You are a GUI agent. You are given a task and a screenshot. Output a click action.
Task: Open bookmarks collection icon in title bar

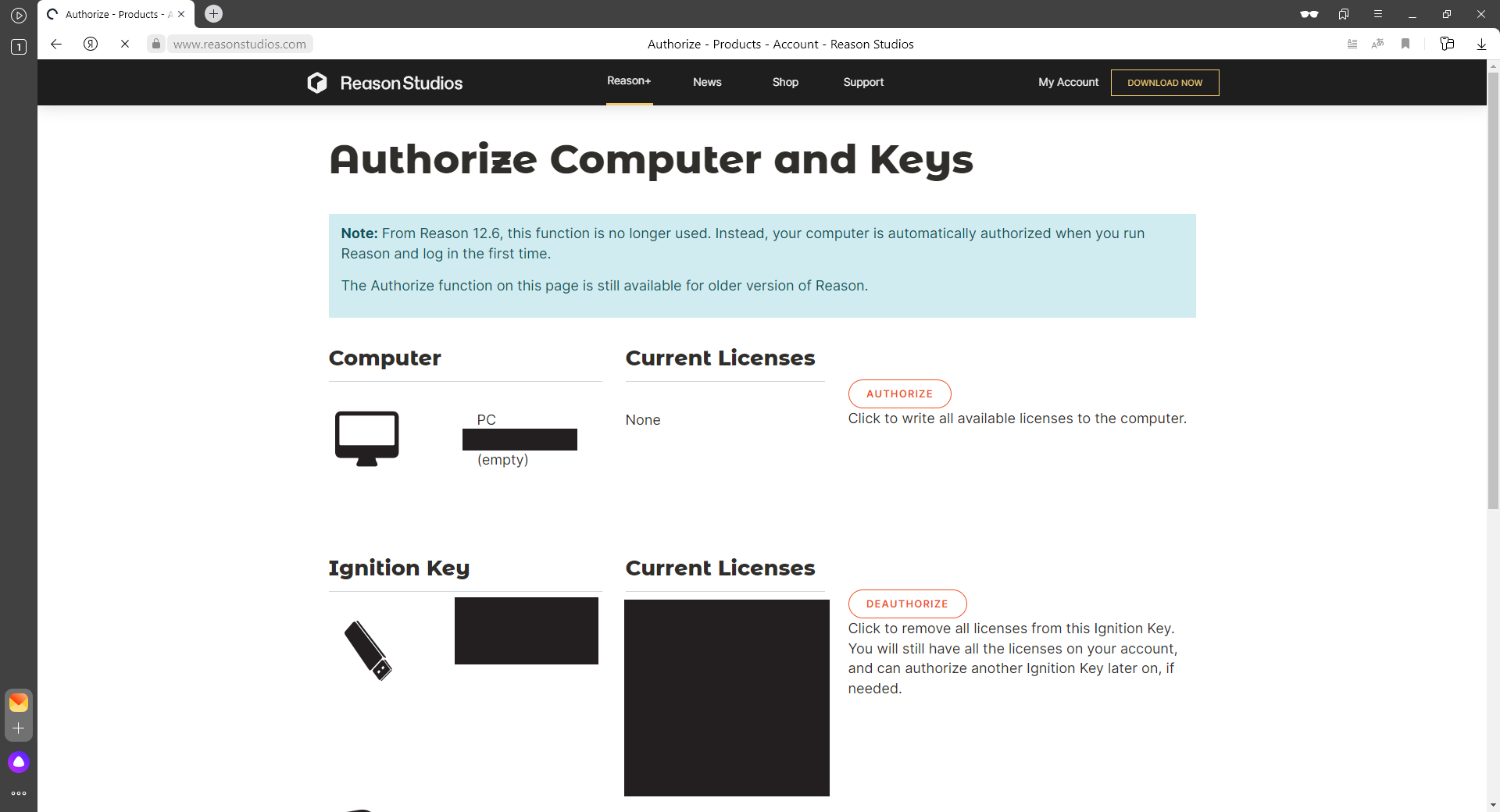1344,14
